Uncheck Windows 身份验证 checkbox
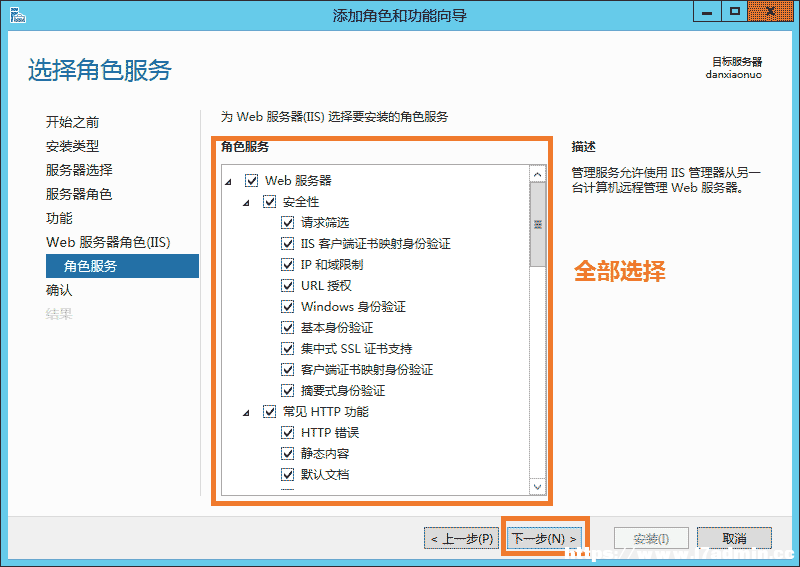Screen dimensions: 800x567 coord(287,306)
